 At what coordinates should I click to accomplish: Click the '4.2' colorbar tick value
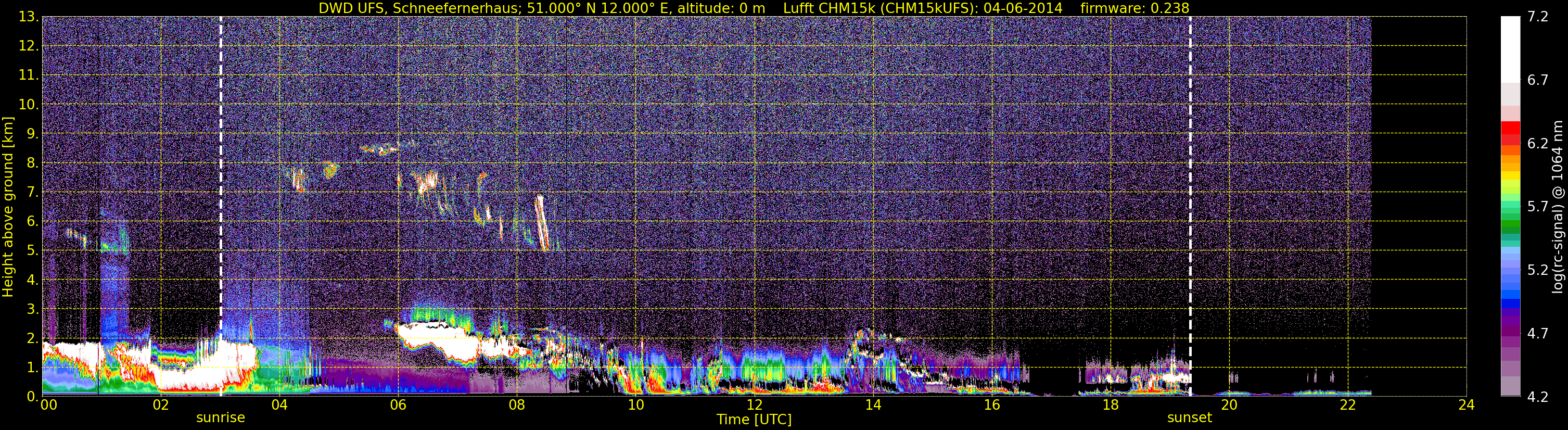tap(1538, 397)
